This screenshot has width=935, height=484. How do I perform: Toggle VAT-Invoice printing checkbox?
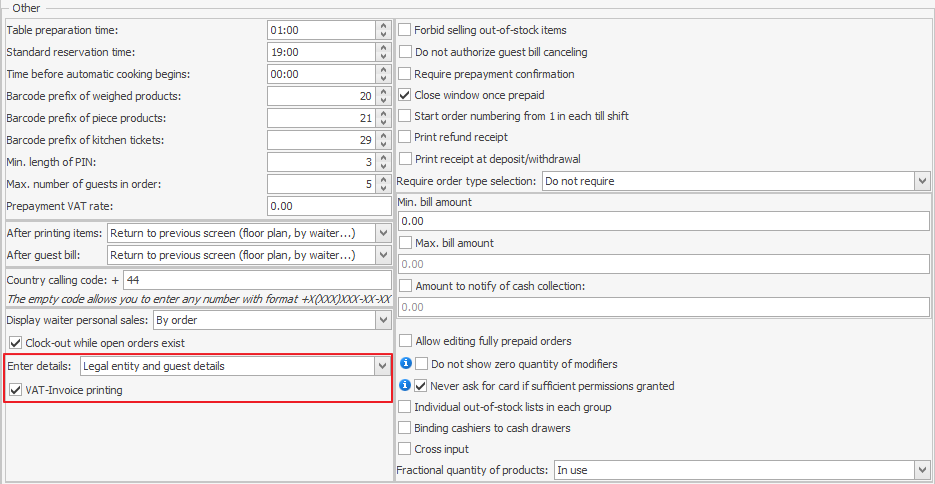[15, 390]
